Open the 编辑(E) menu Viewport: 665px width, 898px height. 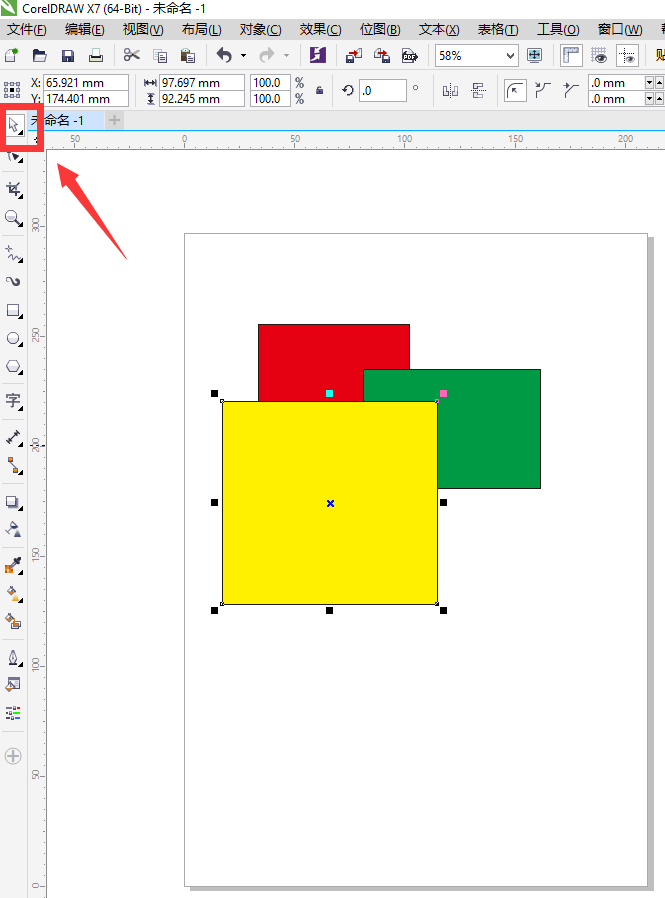(85, 30)
